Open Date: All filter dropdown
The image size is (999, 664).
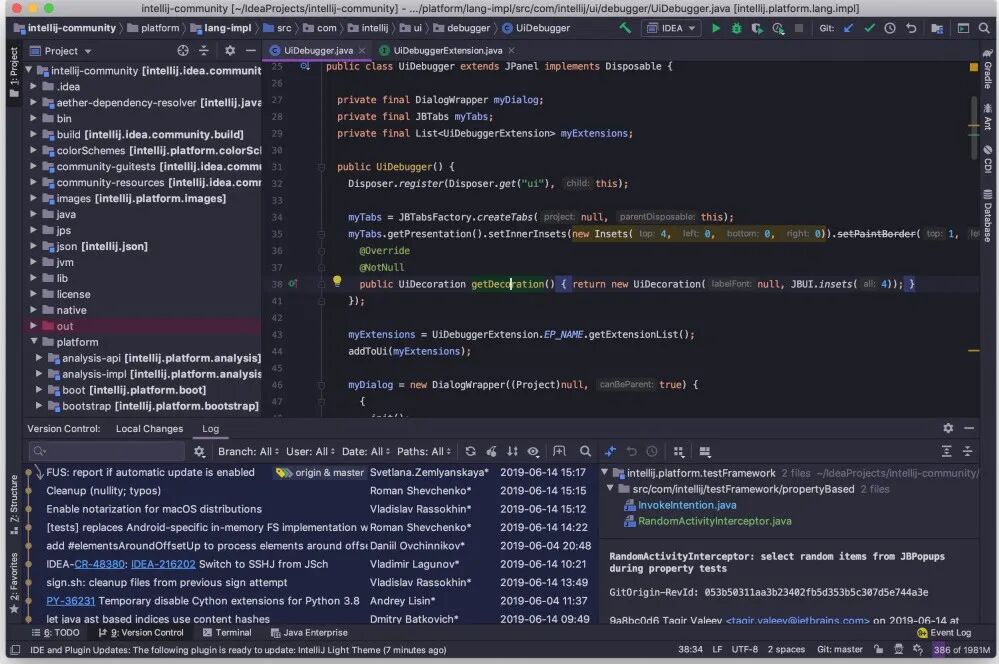(x=366, y=451)
